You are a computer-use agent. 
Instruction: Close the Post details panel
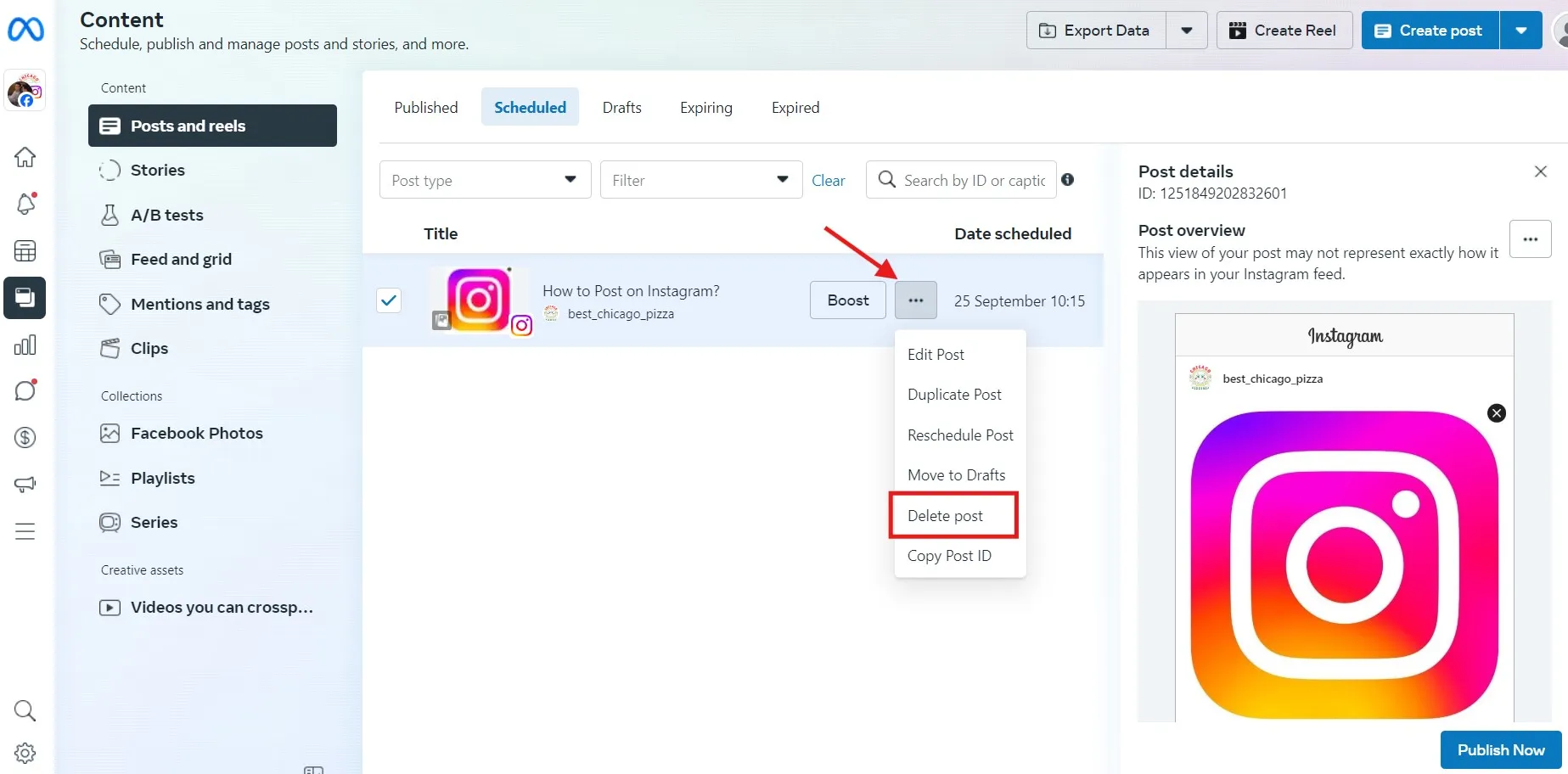pyautogui.click(x=1541, y=171)
